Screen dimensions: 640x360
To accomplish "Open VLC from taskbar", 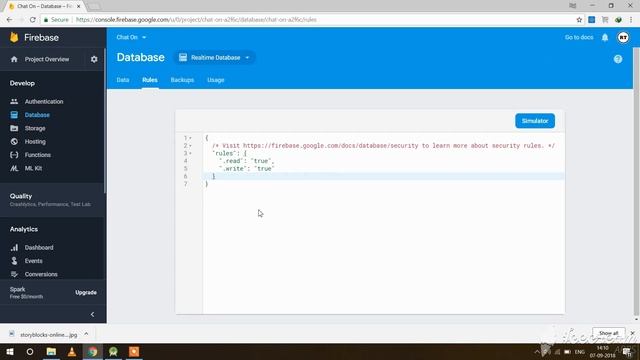I will click(72, 351).
